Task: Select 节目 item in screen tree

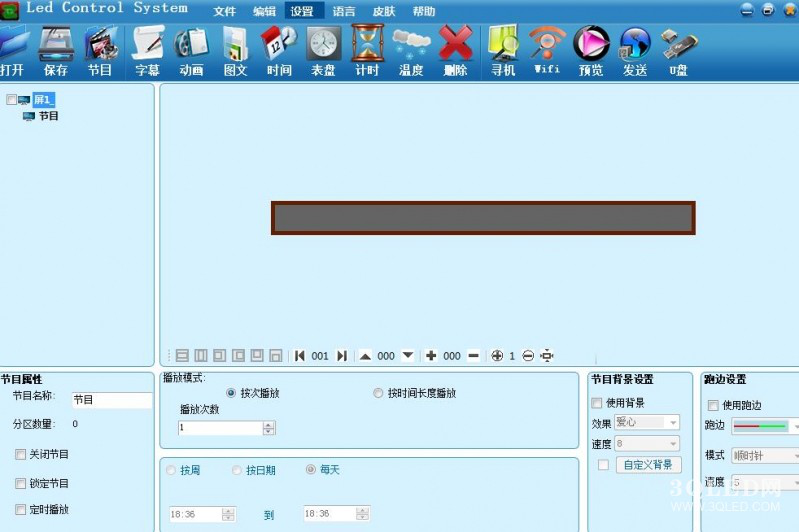Action: pyautogui.click(x=48, y=116)
